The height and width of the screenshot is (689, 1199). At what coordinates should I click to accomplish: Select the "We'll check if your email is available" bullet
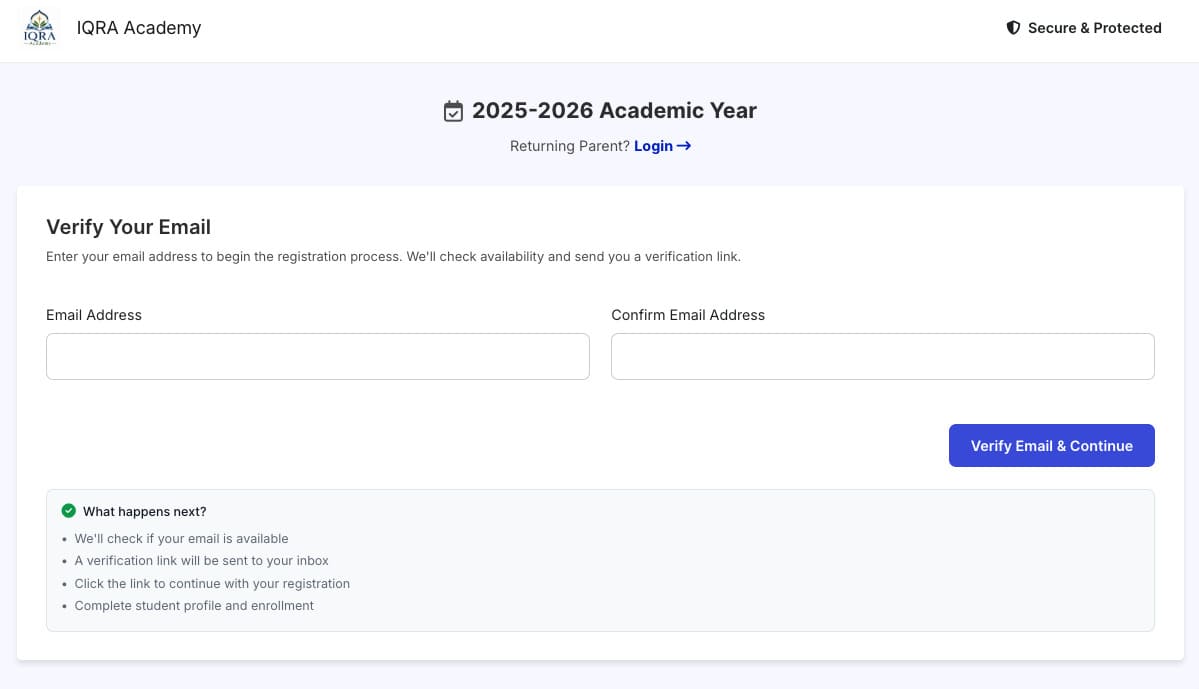[181, 539]
